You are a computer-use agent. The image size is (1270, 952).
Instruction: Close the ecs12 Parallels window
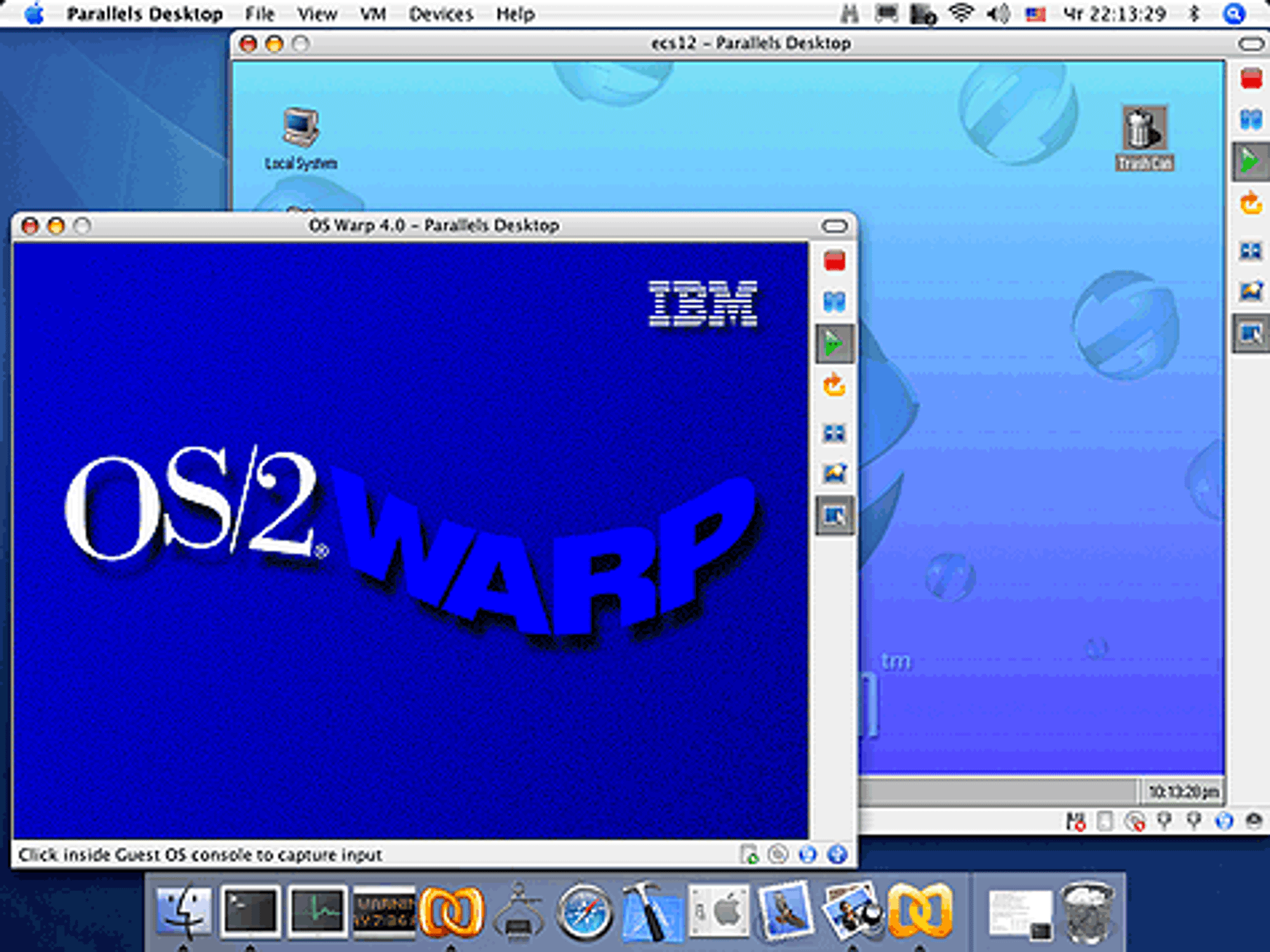click(248, 44)
